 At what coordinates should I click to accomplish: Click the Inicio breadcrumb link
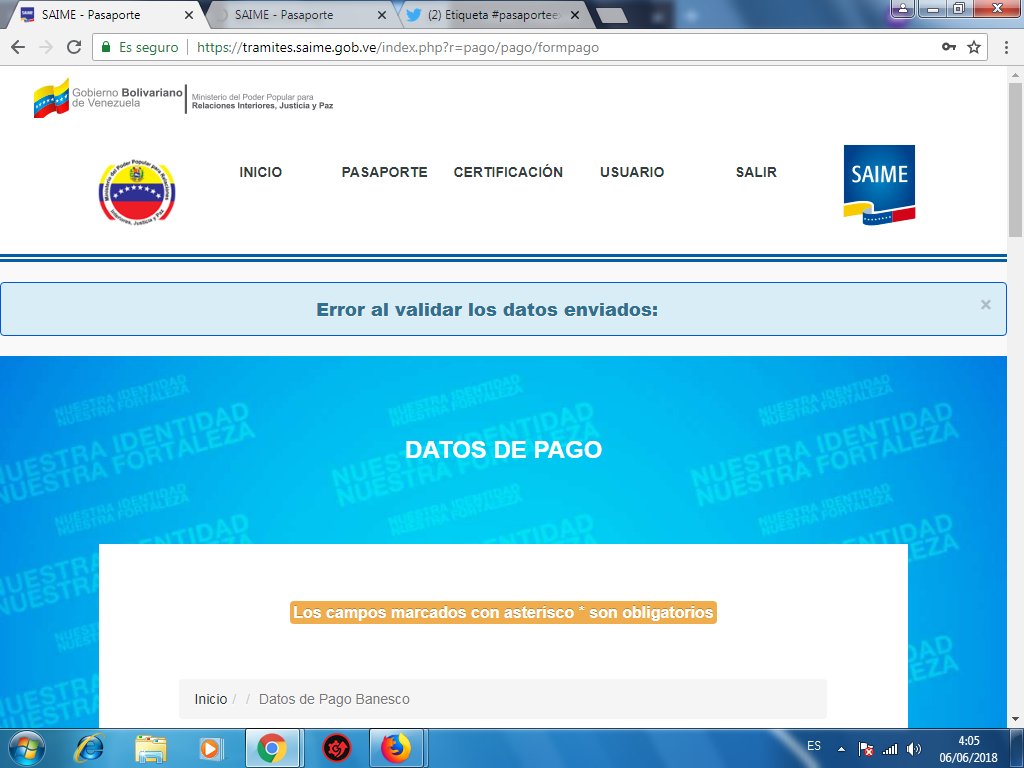(211, 699)
